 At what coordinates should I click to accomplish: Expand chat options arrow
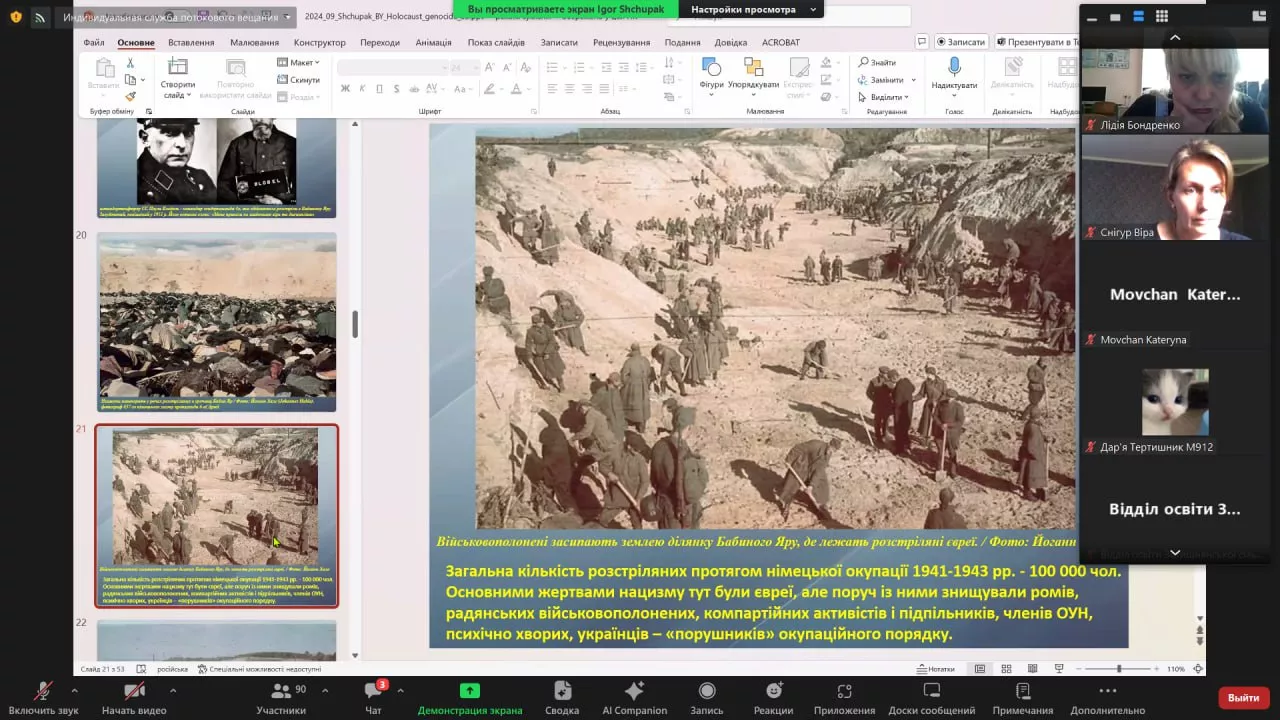400,691
